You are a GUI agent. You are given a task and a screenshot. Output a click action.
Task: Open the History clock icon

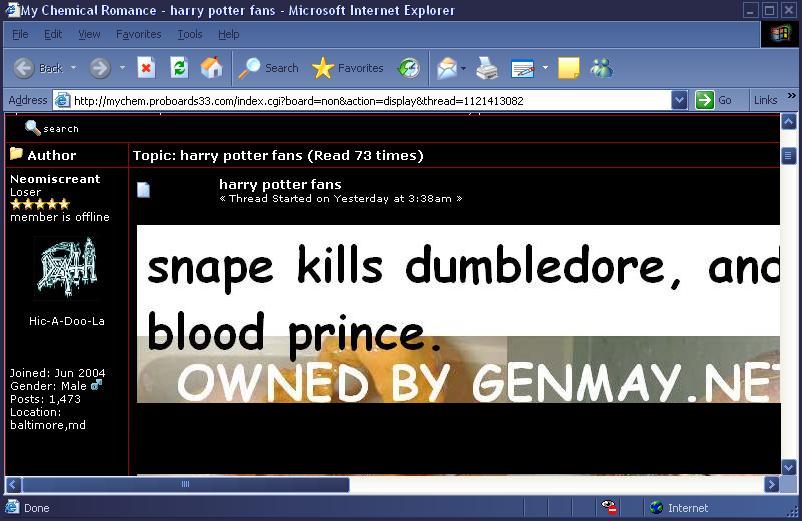point(409,68)
